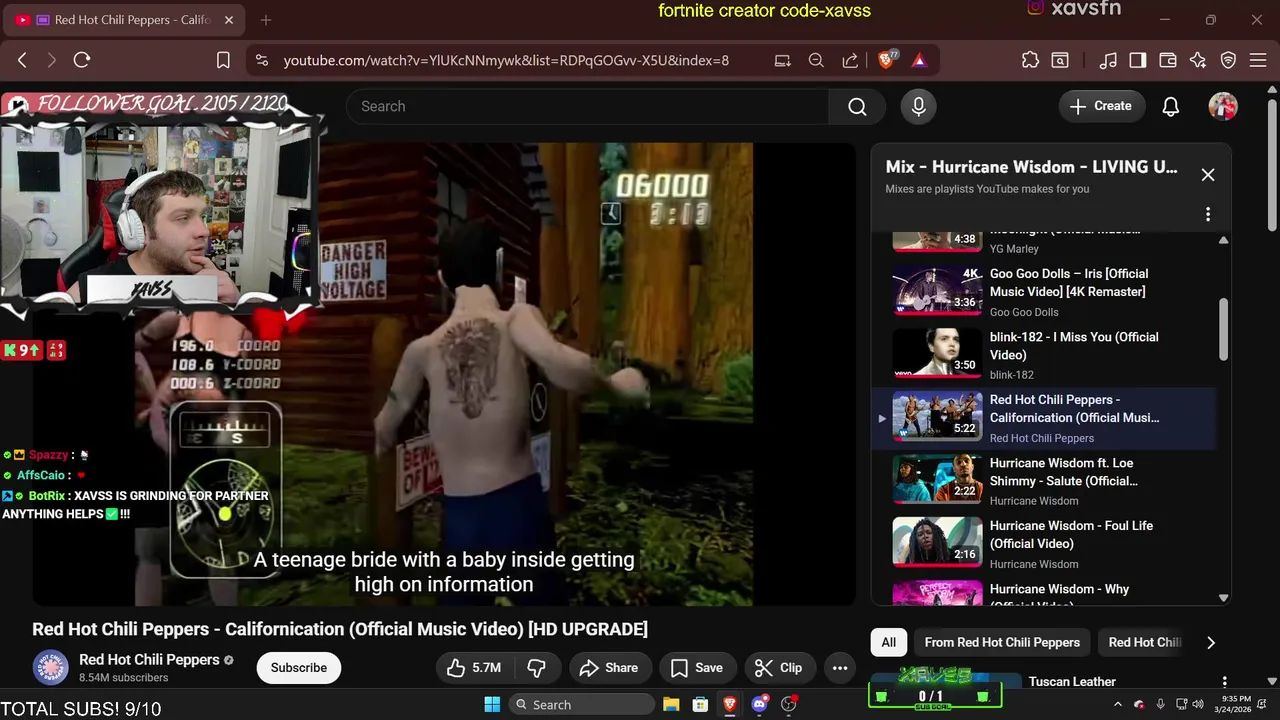Select the All filter chip
1280x720 pixels.
point(888,642)
